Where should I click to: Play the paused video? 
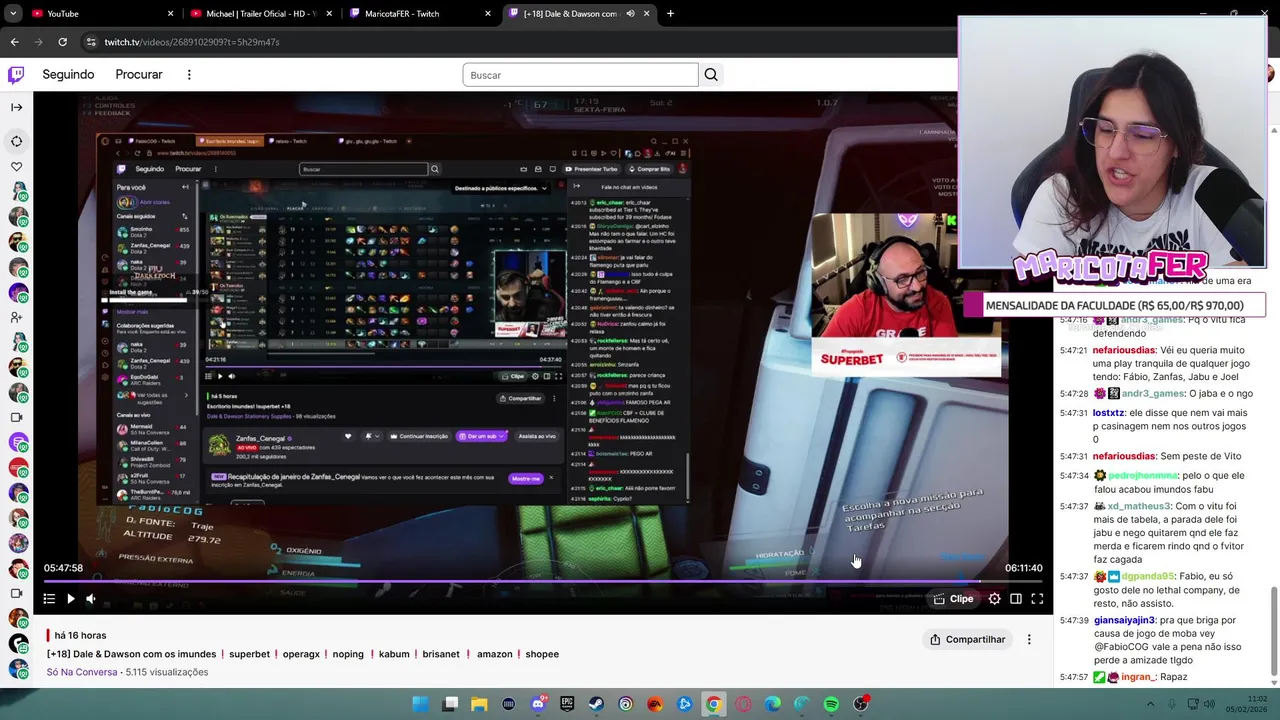[70, 599]
